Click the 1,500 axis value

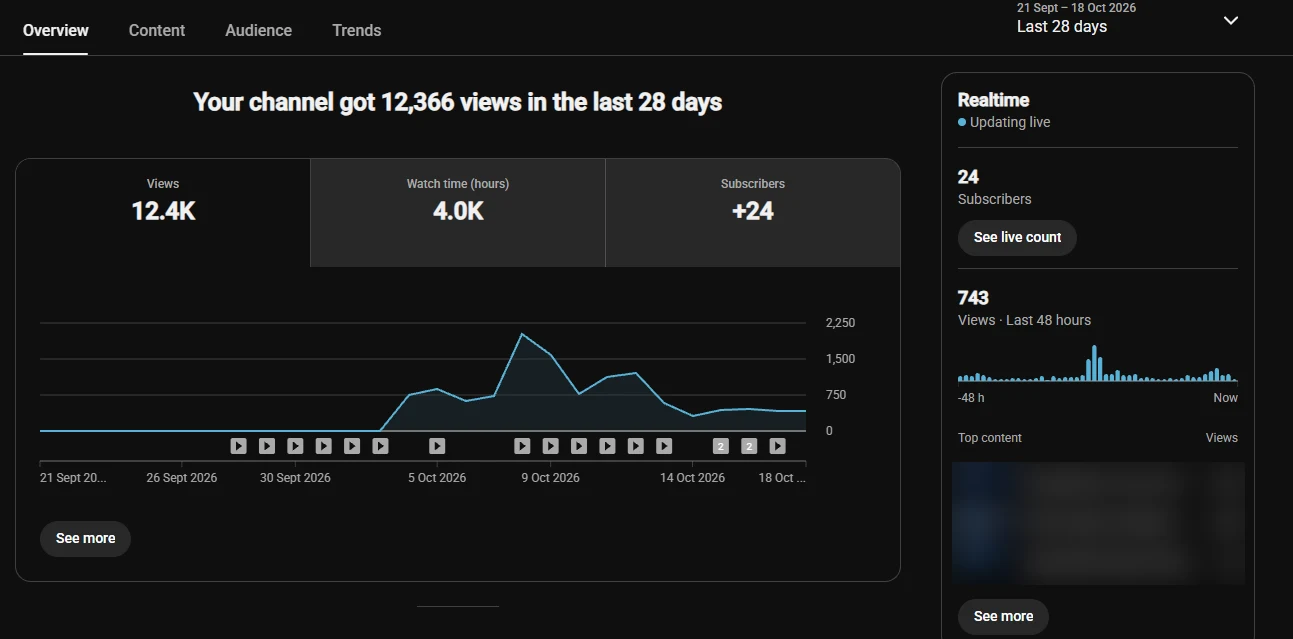pyautogui.click(x=840, y=359)
